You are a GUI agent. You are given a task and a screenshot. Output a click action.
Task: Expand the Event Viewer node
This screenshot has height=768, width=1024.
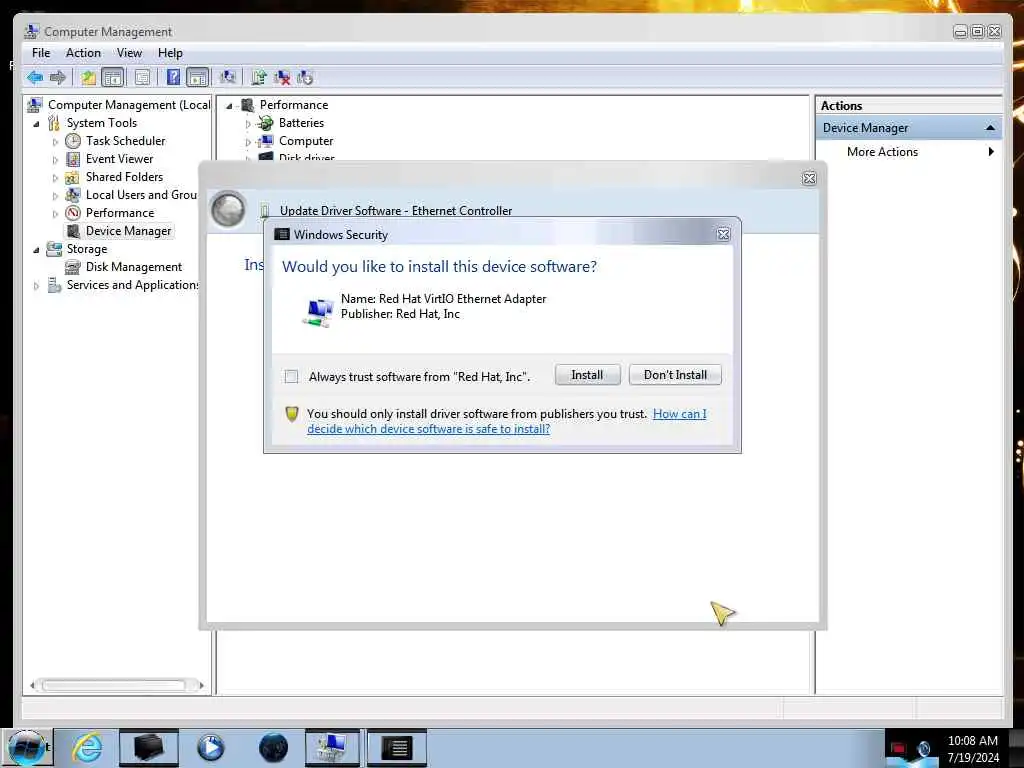[x=55, y=159]
